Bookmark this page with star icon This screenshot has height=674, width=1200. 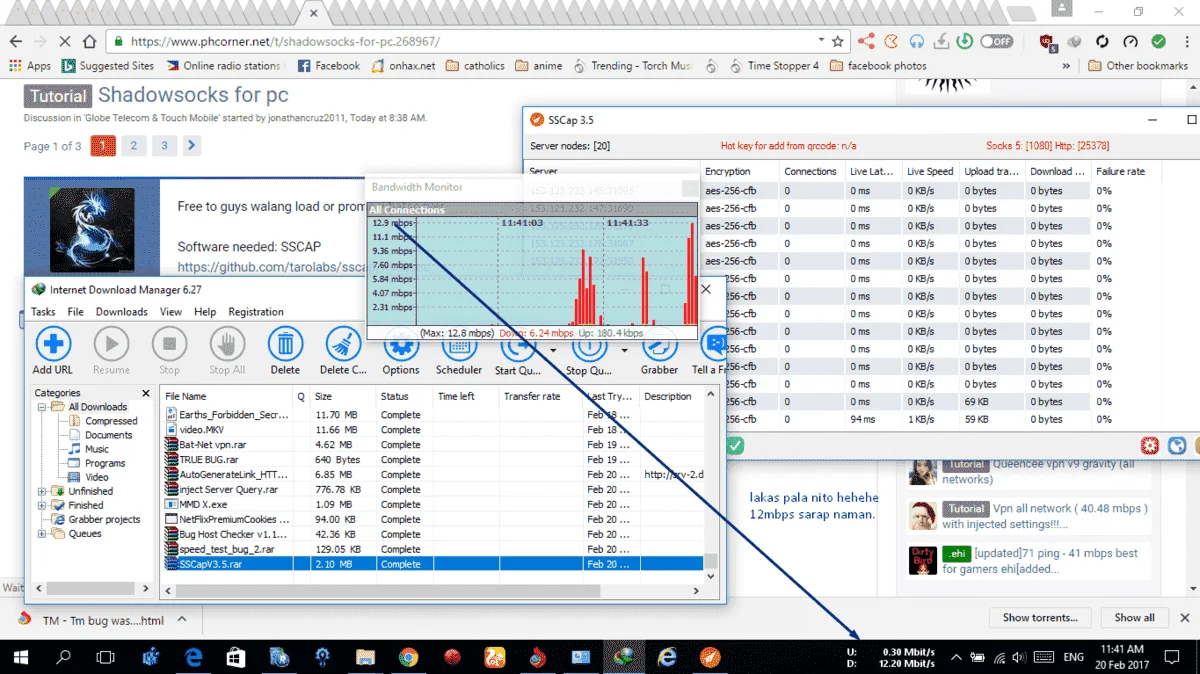coord(838,42)
